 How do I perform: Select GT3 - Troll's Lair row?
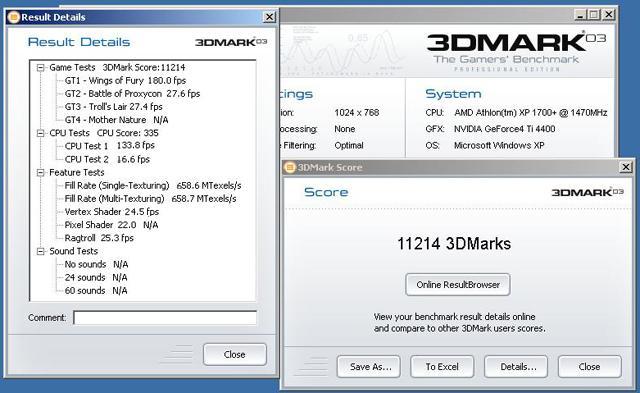click(x=113, y=107)
